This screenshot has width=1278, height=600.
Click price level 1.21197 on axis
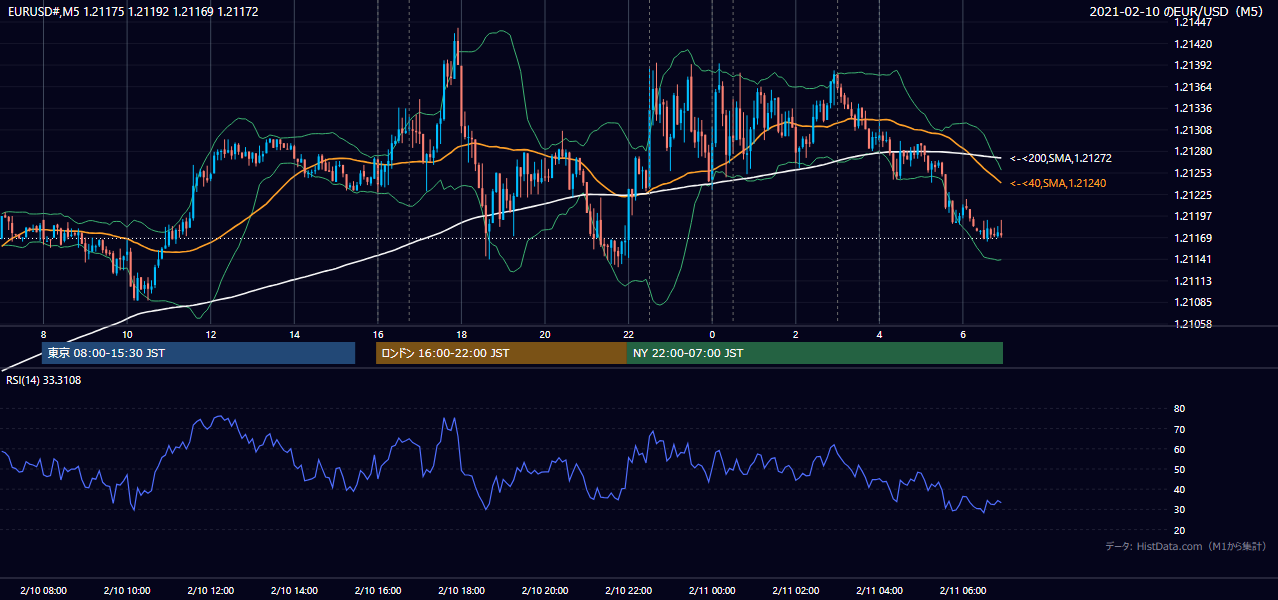1194,216
